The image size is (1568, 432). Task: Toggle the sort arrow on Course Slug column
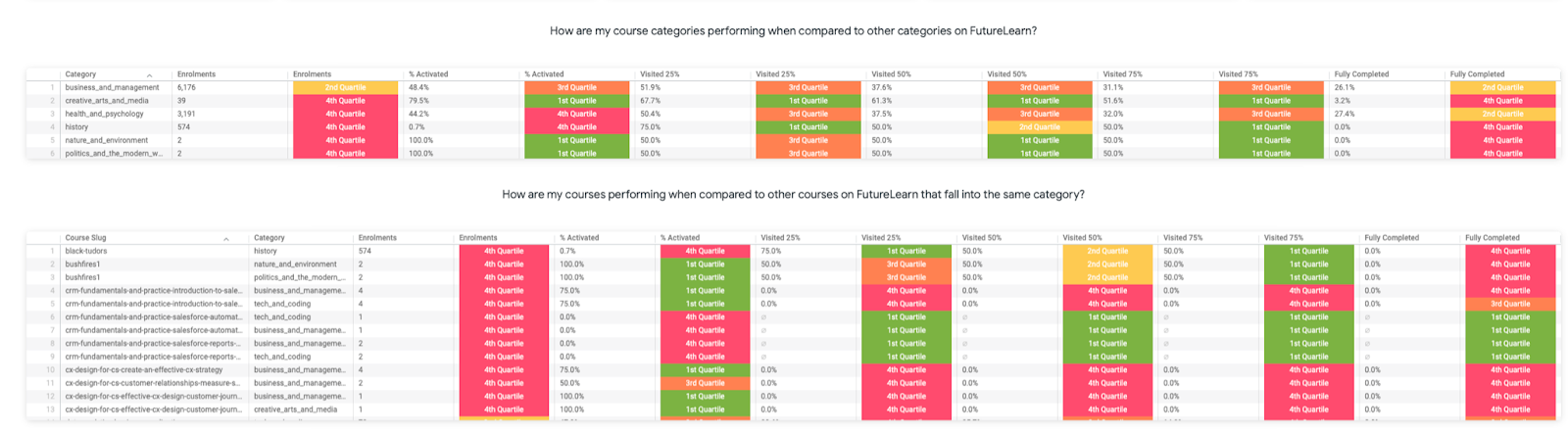tap(225, 239)
